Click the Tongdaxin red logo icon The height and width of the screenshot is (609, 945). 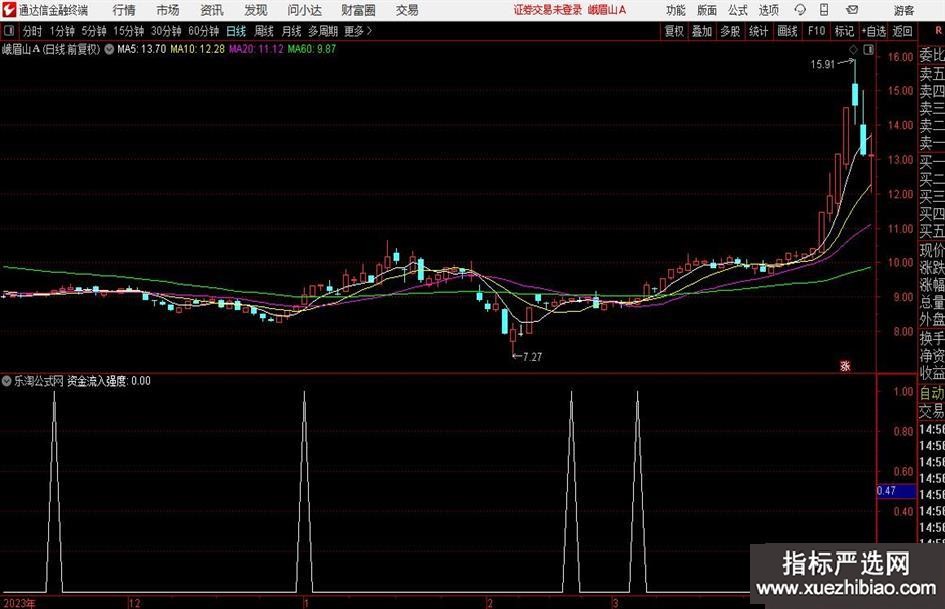11,10
